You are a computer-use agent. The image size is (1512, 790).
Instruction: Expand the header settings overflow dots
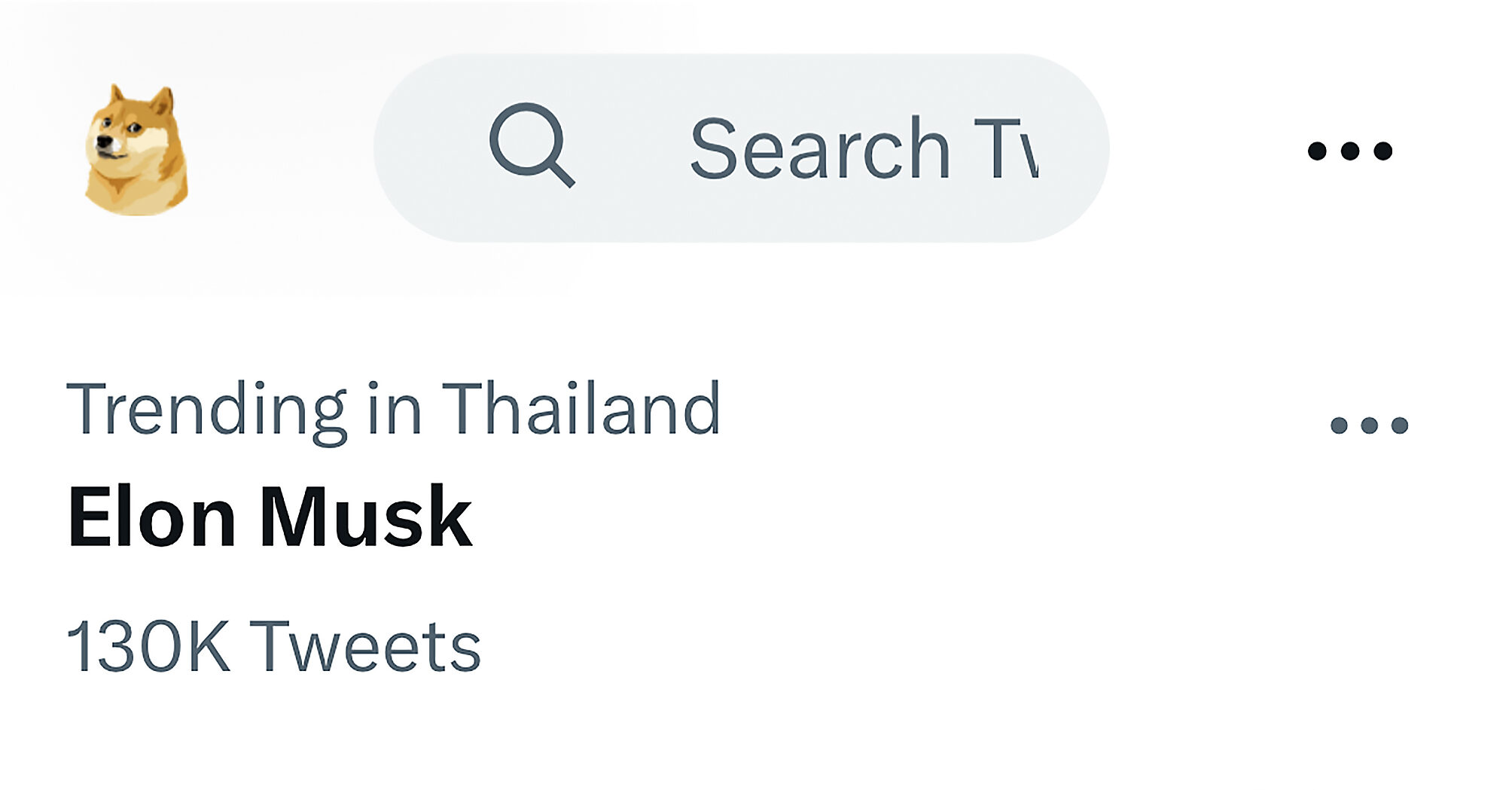pos(1349,151)
